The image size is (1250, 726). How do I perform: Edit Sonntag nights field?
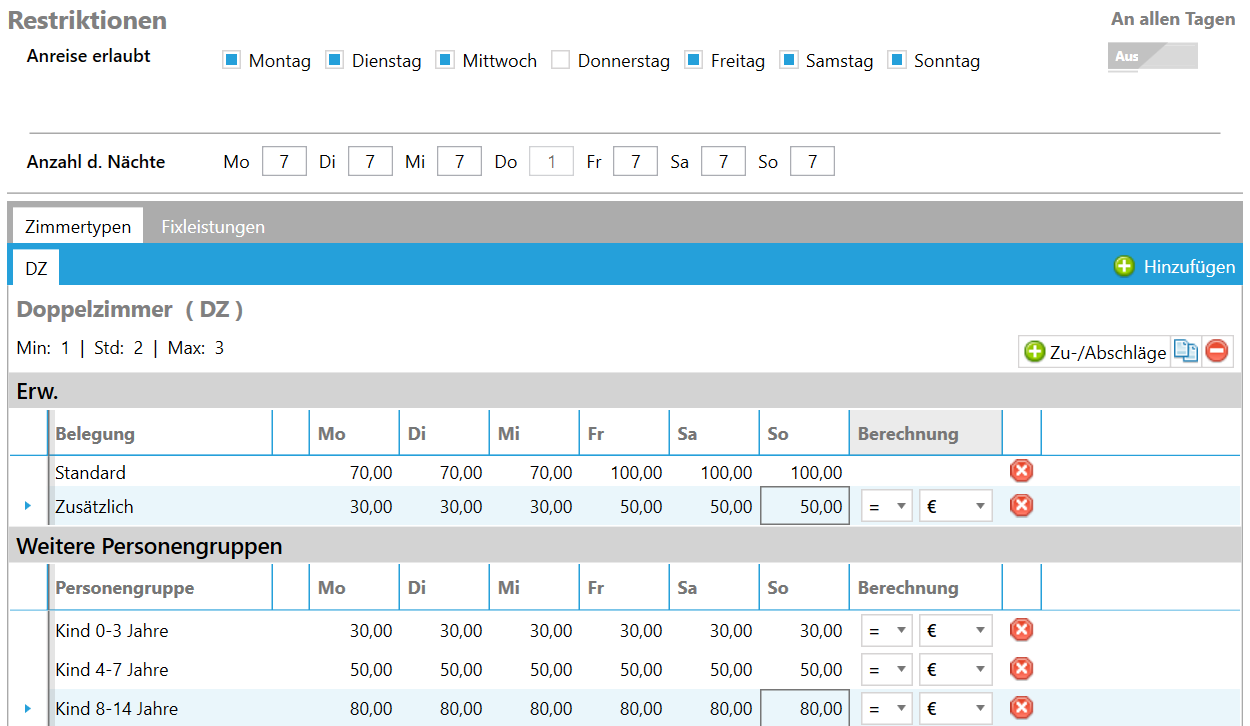pyautogui.click(x=812, y=161)
